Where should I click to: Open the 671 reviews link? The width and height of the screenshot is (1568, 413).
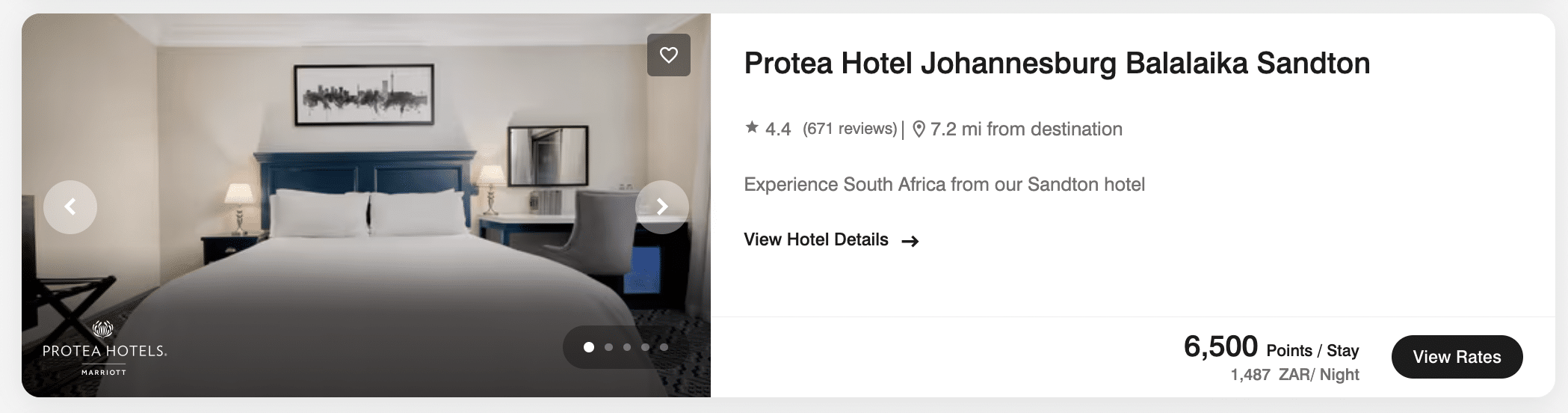click(850, 129)
